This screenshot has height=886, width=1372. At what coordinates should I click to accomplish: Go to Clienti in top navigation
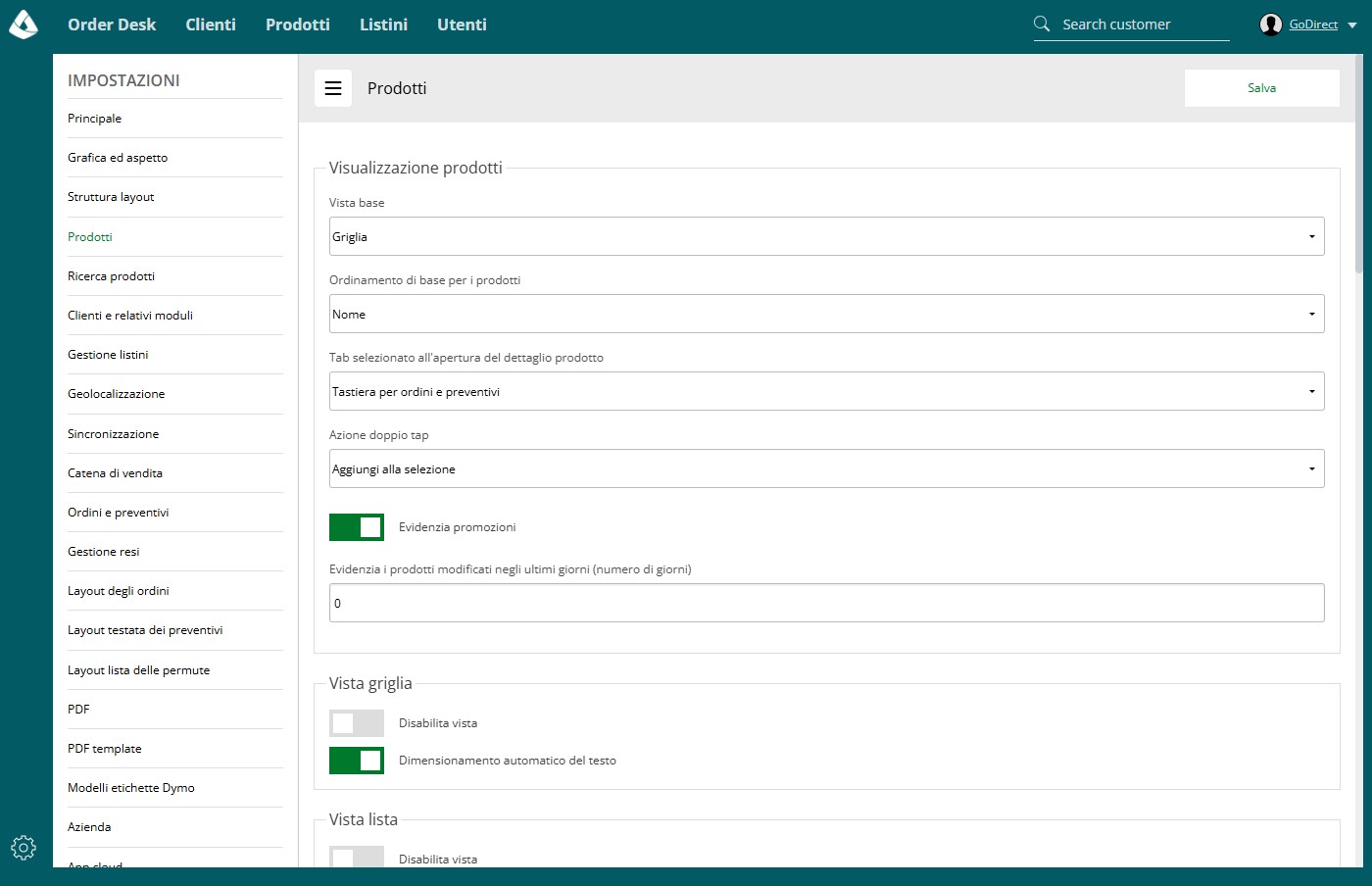[211, 25]
